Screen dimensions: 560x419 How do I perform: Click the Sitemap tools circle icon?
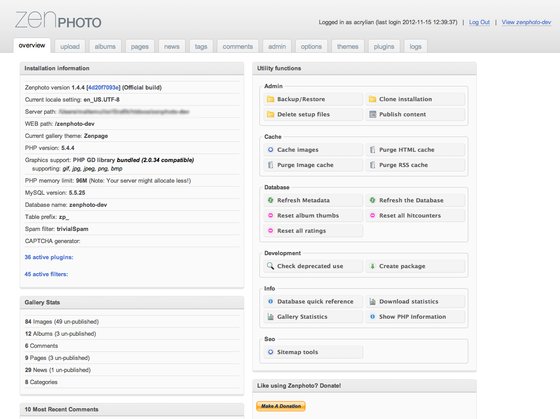[x=270, y=352]
